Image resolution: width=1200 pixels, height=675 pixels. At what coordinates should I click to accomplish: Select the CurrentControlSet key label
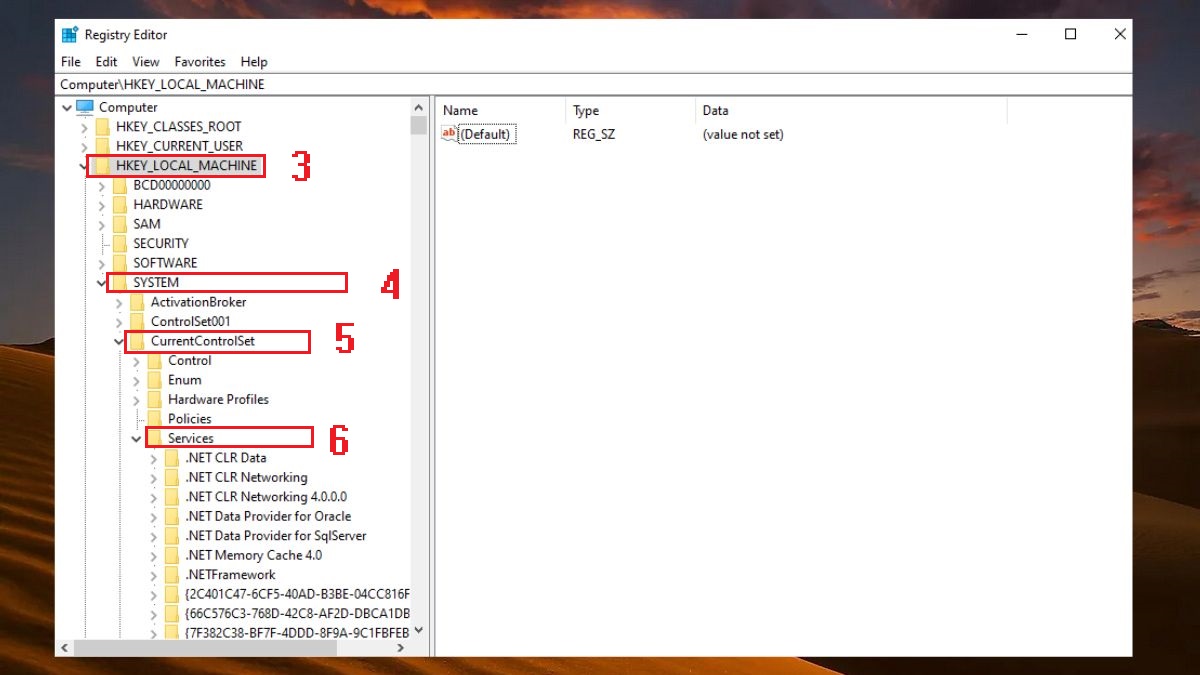[202, 341]
